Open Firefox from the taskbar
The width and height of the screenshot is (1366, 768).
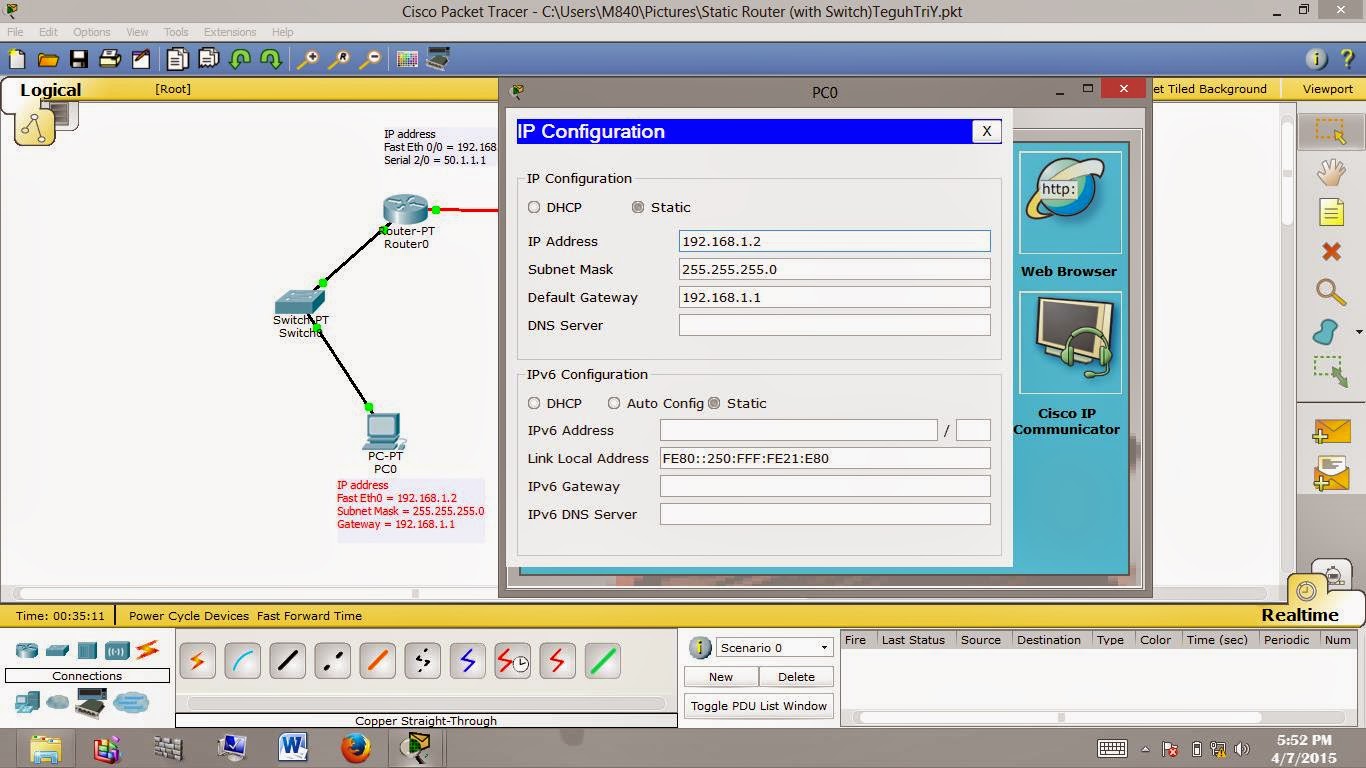pyautogui.click(x=355, y=747)
